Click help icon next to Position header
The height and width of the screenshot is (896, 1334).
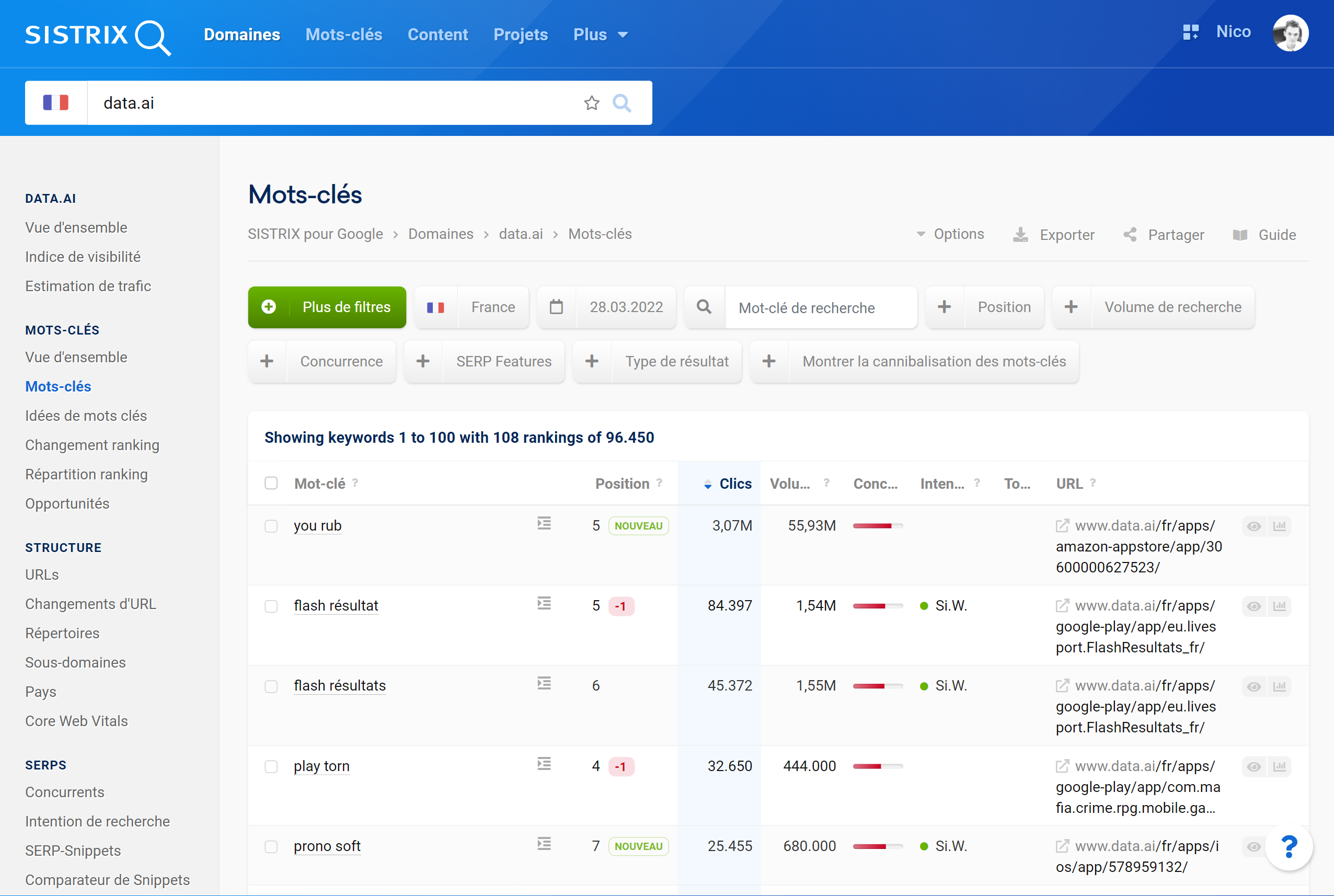coord(659,484)
